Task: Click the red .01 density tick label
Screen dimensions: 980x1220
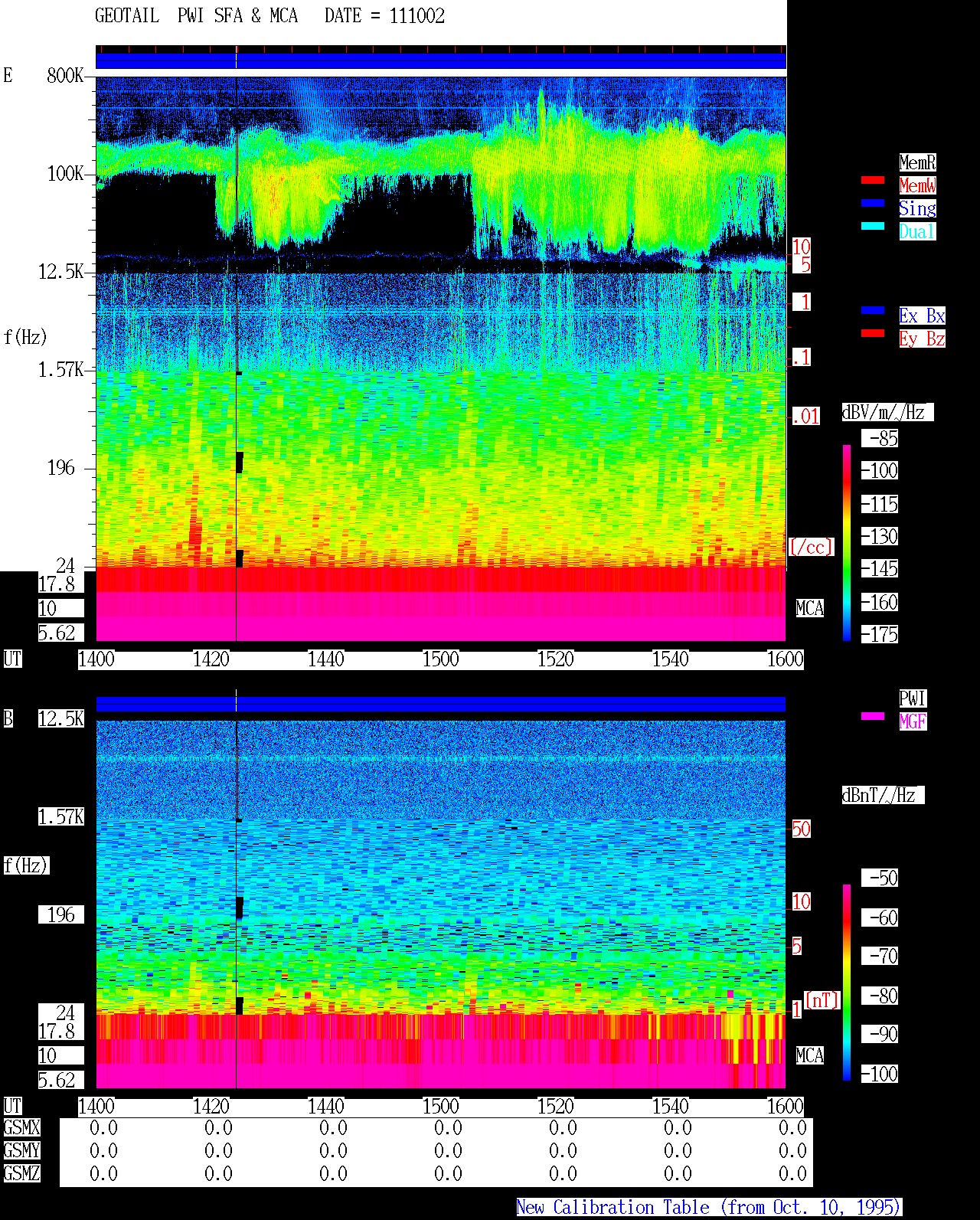Action: [x=805, y=417]
